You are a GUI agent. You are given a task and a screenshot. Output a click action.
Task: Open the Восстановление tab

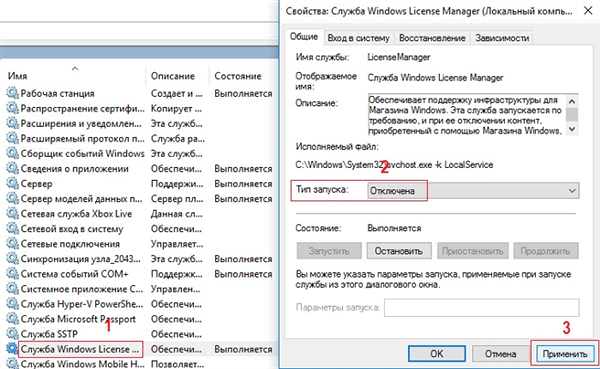(x=432, y=38)
